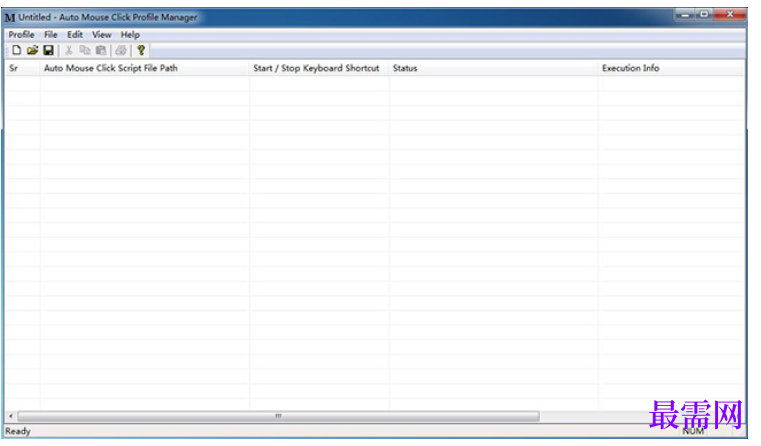
Task: Click the Ready status bar text
Action: coord(18,431)
